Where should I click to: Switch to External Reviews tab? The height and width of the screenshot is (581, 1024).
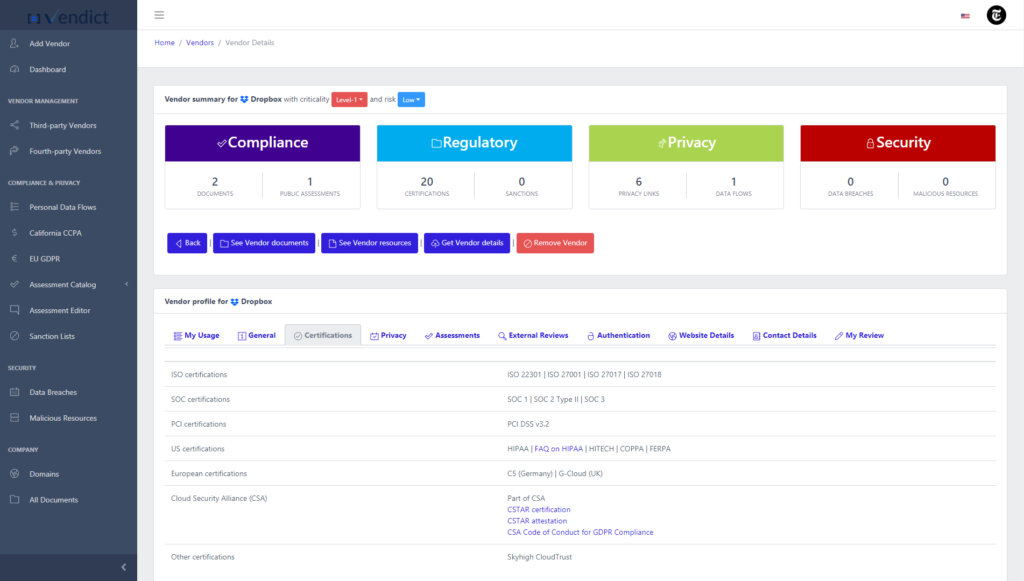[533, 336]
